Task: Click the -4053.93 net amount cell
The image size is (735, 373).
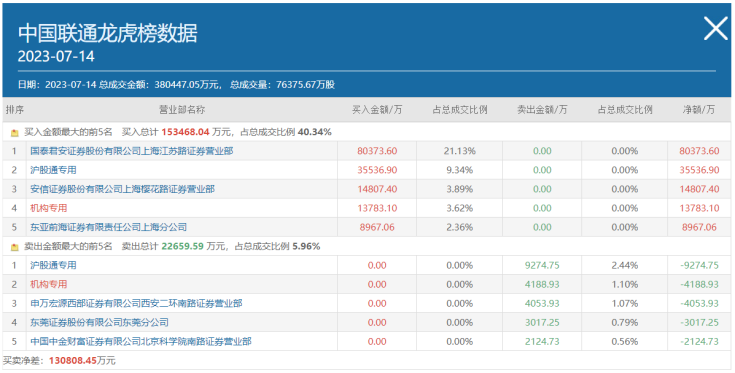Action: click(699, 304)
